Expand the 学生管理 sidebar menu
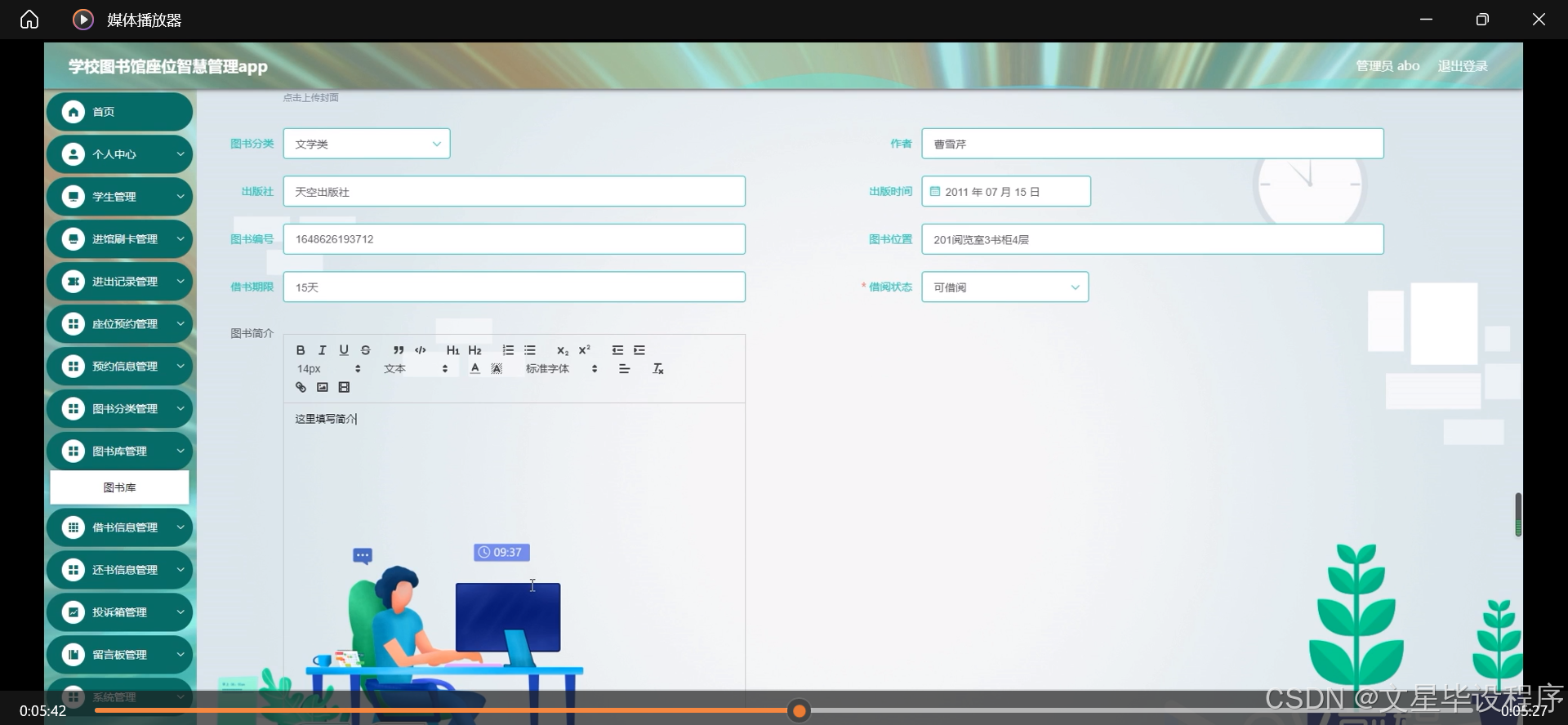The image size is (1568, 725). [119, 197]
